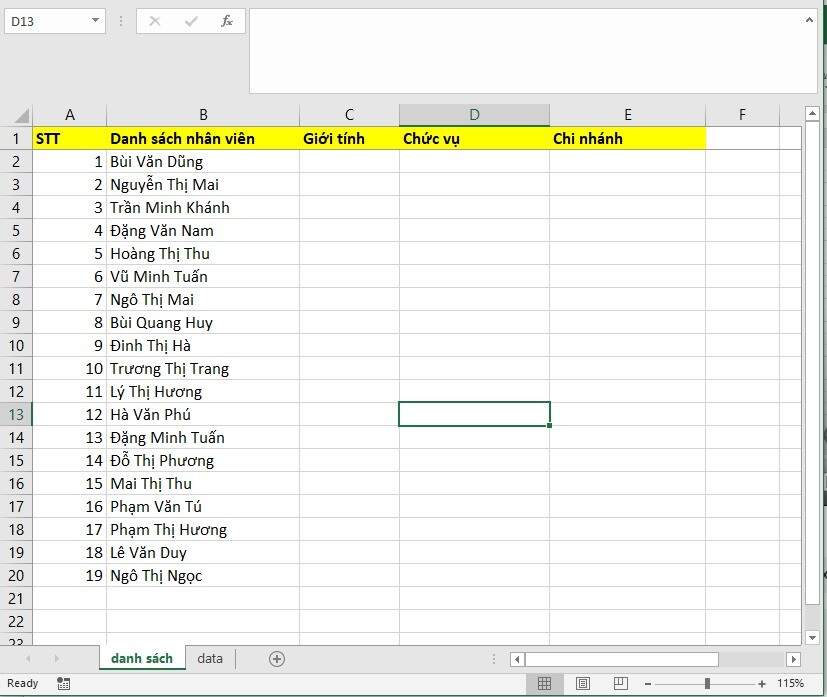This screenshot has width=827, height=697.
Task: Switch to the data sheet tab
Action: [209, 658]
